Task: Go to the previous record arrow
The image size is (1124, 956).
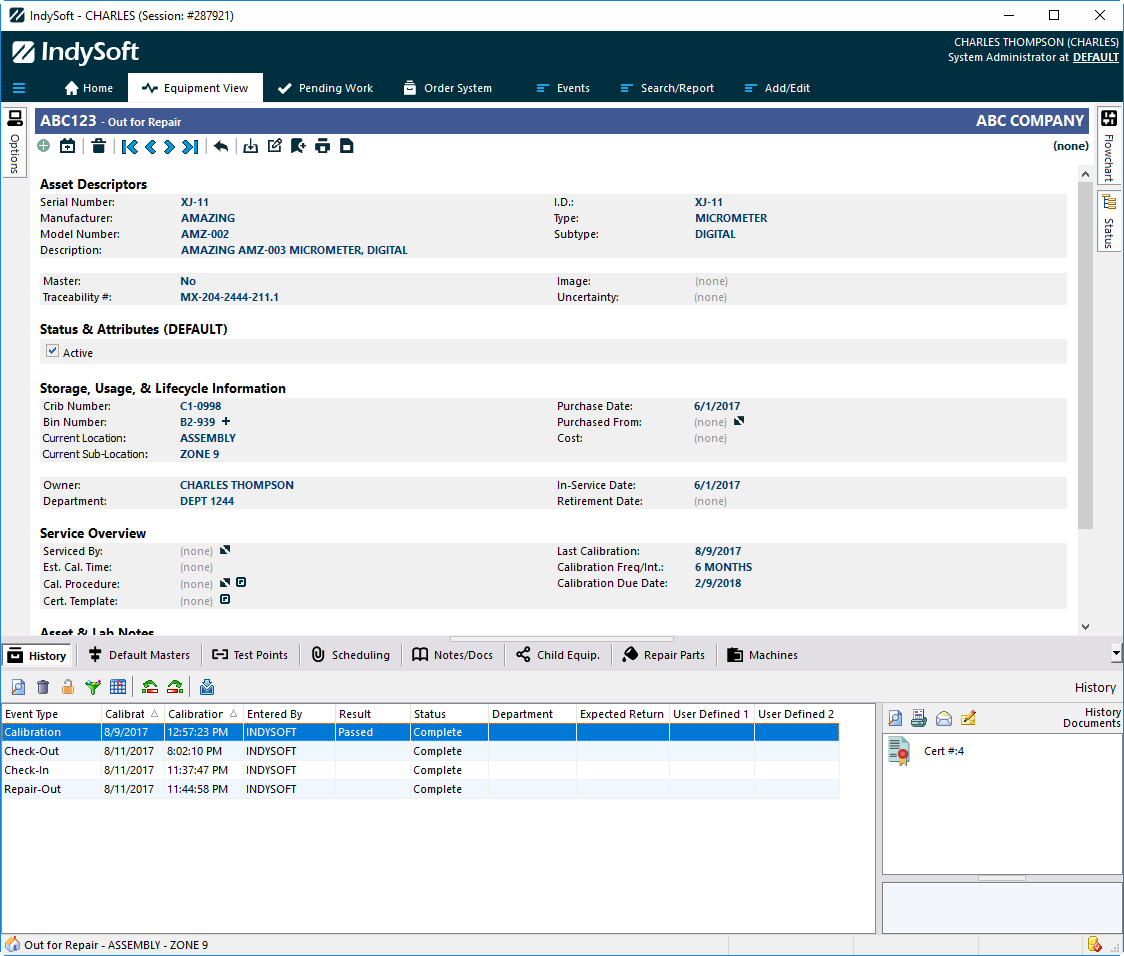Action: pyautogui.click(x=151, y=147)
